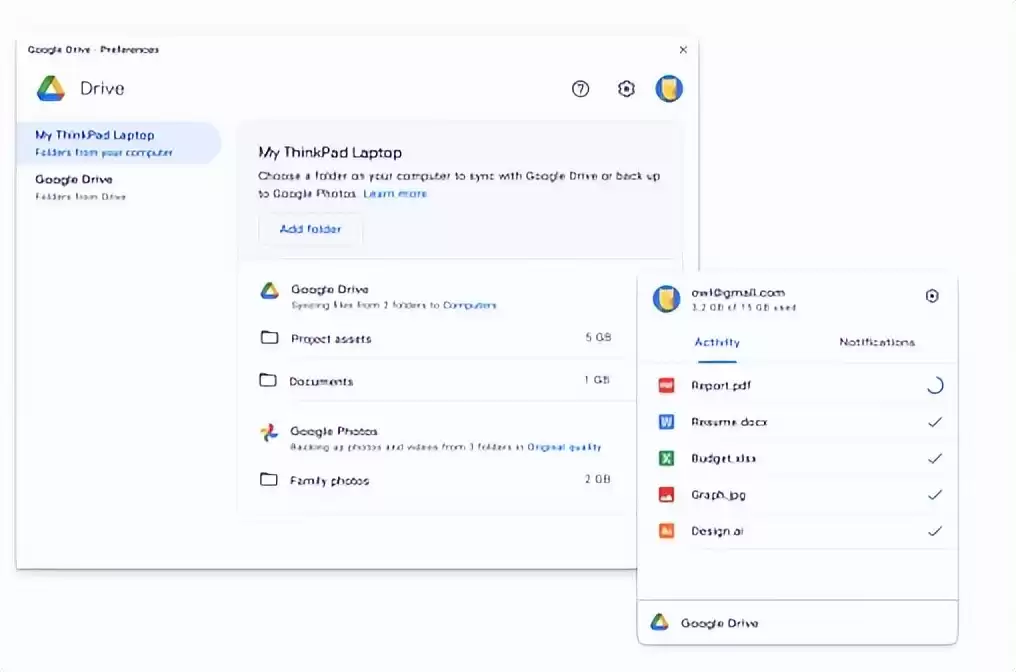Click the Original quality link
Image resolution: width=1016 pixels, height=672 pixels.
[x=564, y=447]
